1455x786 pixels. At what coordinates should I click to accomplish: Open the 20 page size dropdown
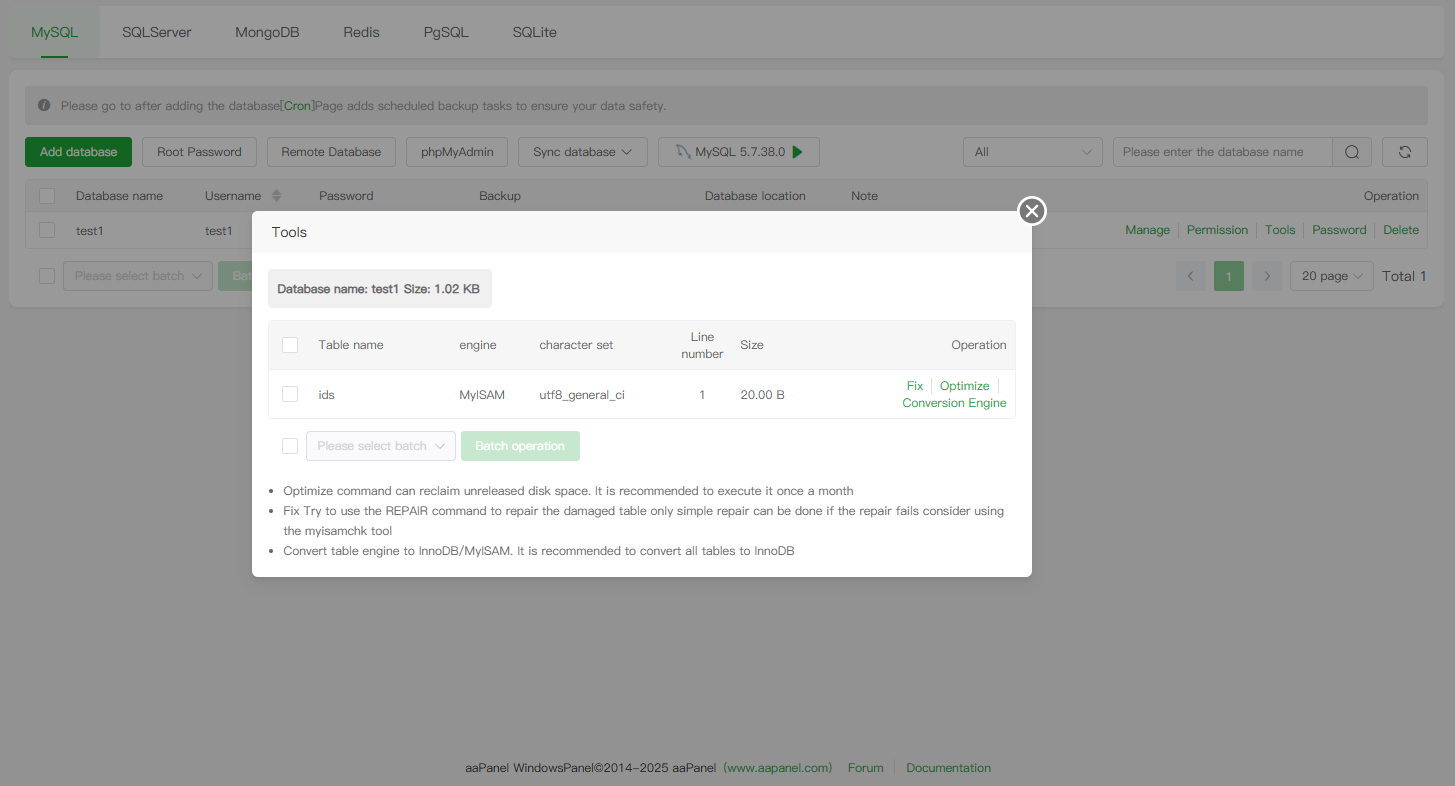pyautogui.click(x=1332, y=276)
